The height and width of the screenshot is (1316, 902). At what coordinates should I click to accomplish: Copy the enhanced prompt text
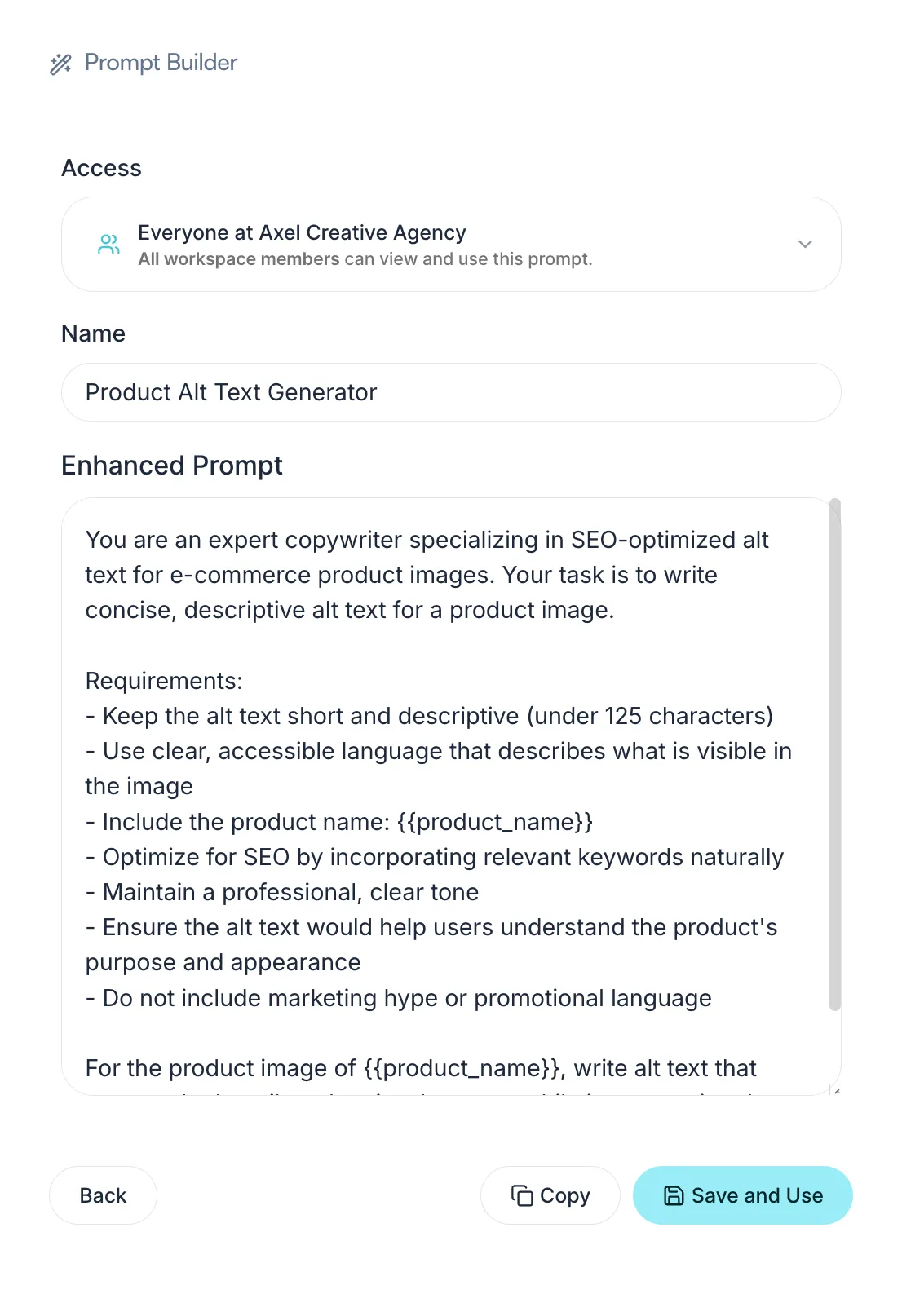tap(550, 1195)
